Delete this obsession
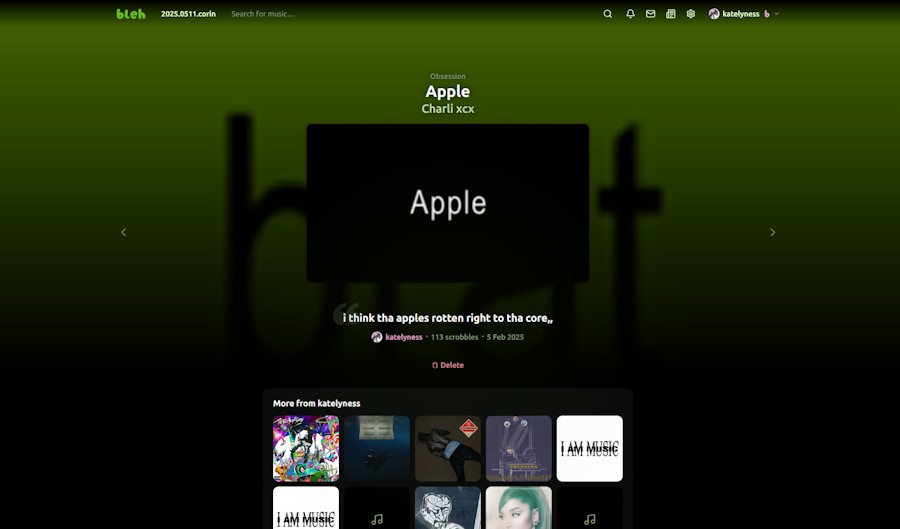Image resolution: width=900 pixels, height=529 pixels. [x=448, y=365]
